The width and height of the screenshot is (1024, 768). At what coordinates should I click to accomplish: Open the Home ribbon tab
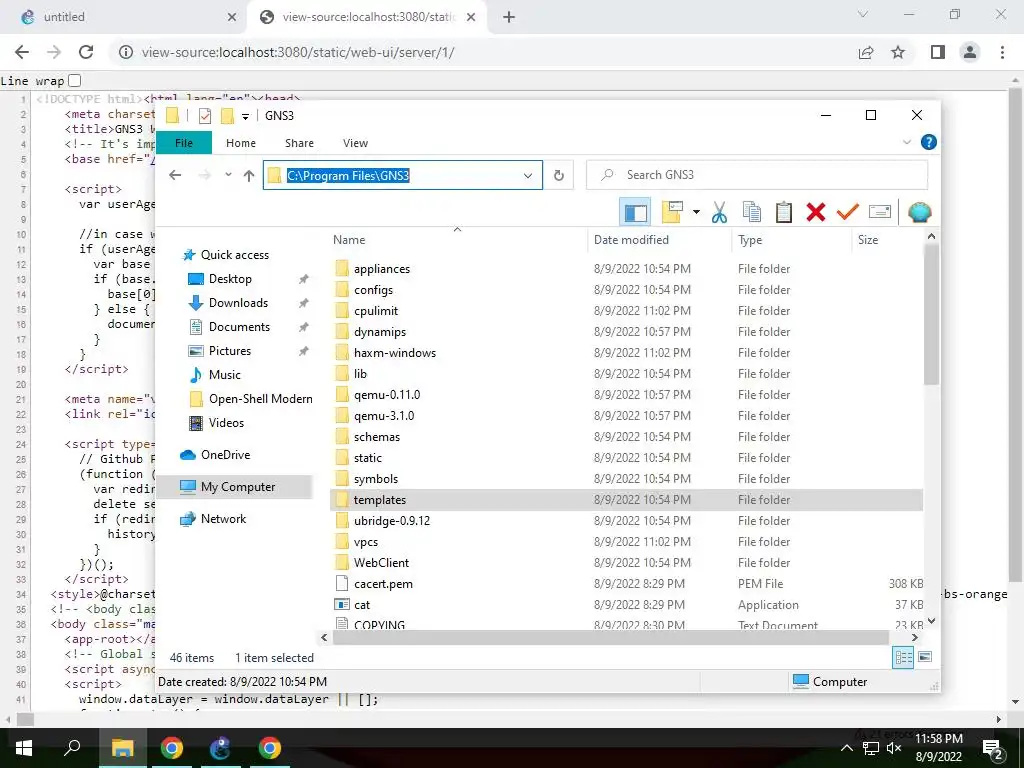coord(241,143)
